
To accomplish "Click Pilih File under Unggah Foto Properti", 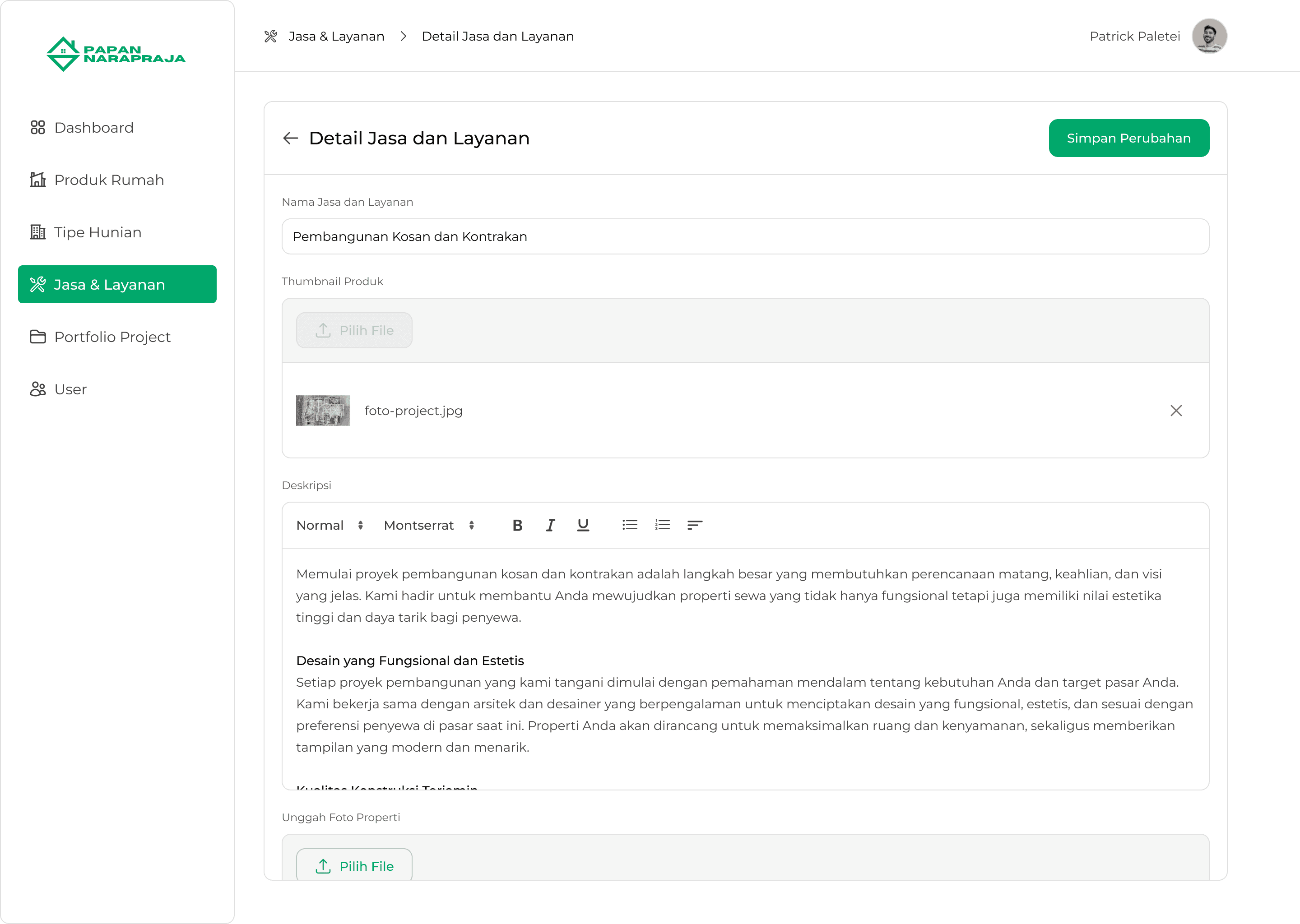I will pyautogui.click(x=354, y=865).
